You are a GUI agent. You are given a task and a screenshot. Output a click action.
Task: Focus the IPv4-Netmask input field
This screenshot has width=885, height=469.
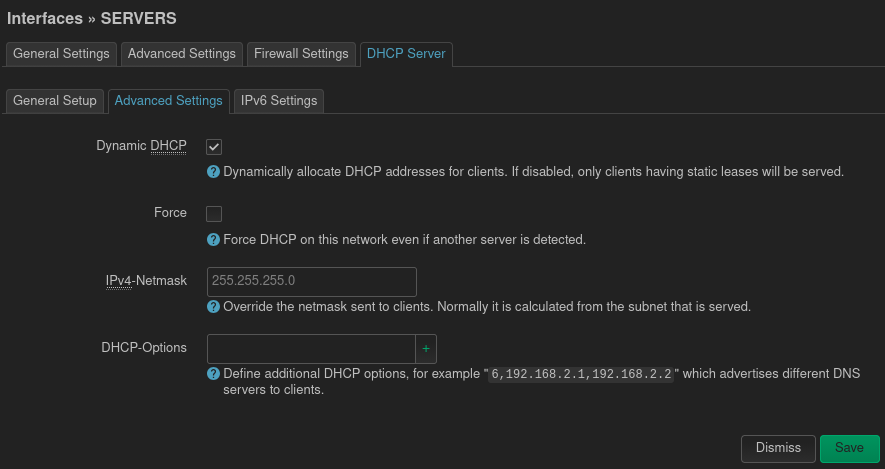(311, 281)
